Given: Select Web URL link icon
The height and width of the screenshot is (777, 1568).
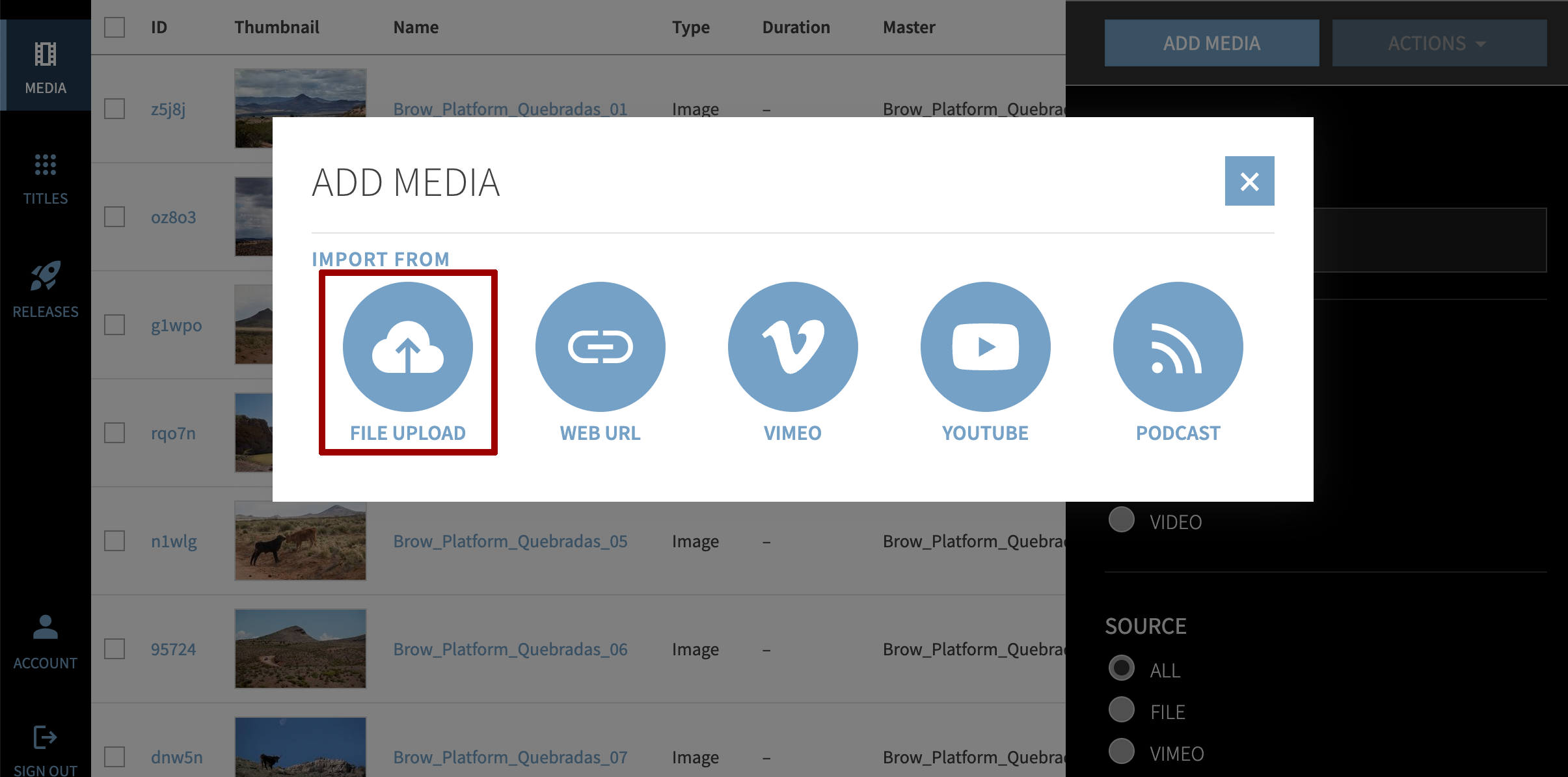Looking at the screenshot, I should coord(600,347).
